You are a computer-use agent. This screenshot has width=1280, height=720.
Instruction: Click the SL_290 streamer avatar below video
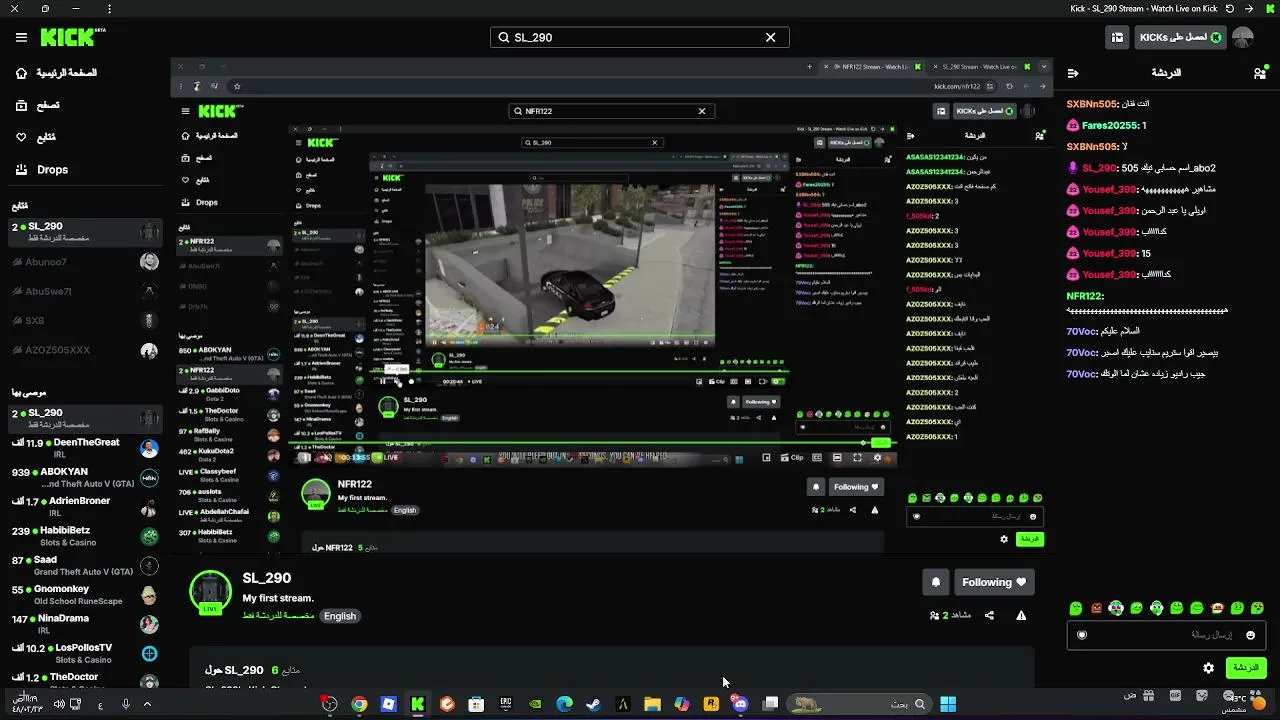point(210,592)
